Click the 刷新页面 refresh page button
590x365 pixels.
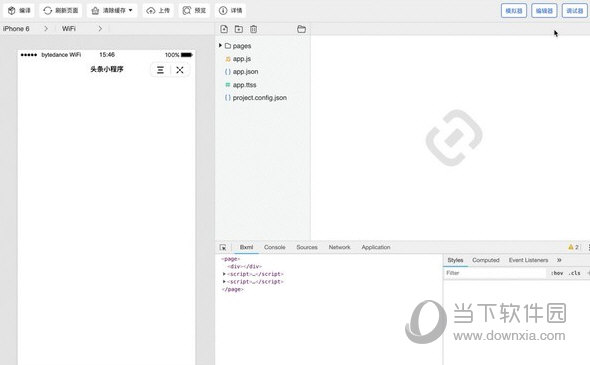61,11
